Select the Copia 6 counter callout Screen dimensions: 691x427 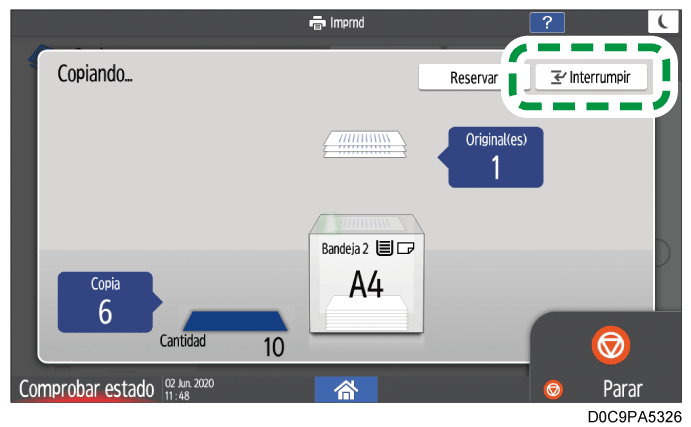(x=105, y=302)
